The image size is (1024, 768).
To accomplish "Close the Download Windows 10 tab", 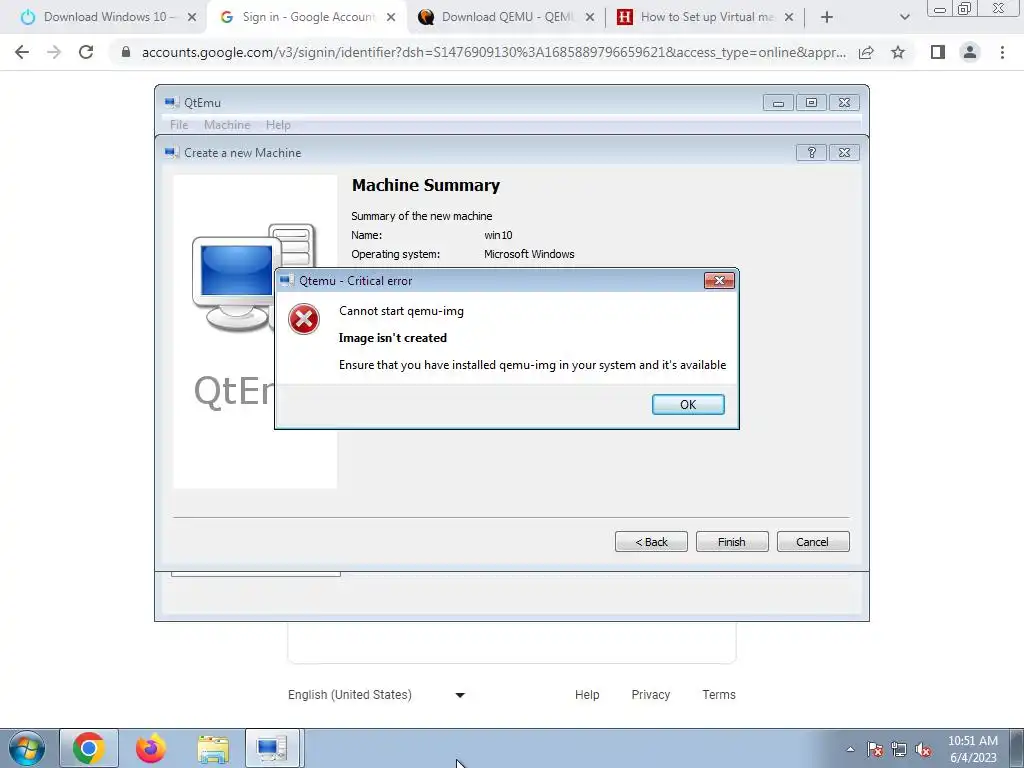I will 191,17.
